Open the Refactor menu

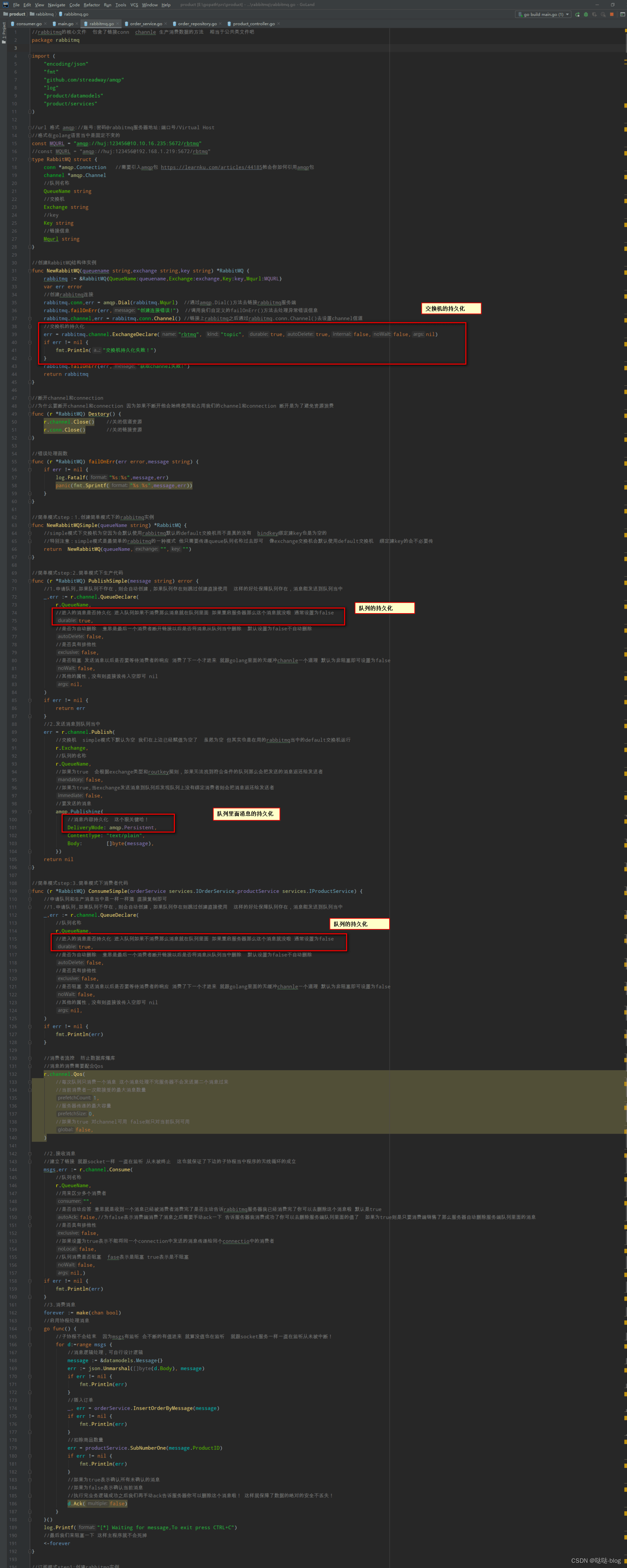(92, 5)
